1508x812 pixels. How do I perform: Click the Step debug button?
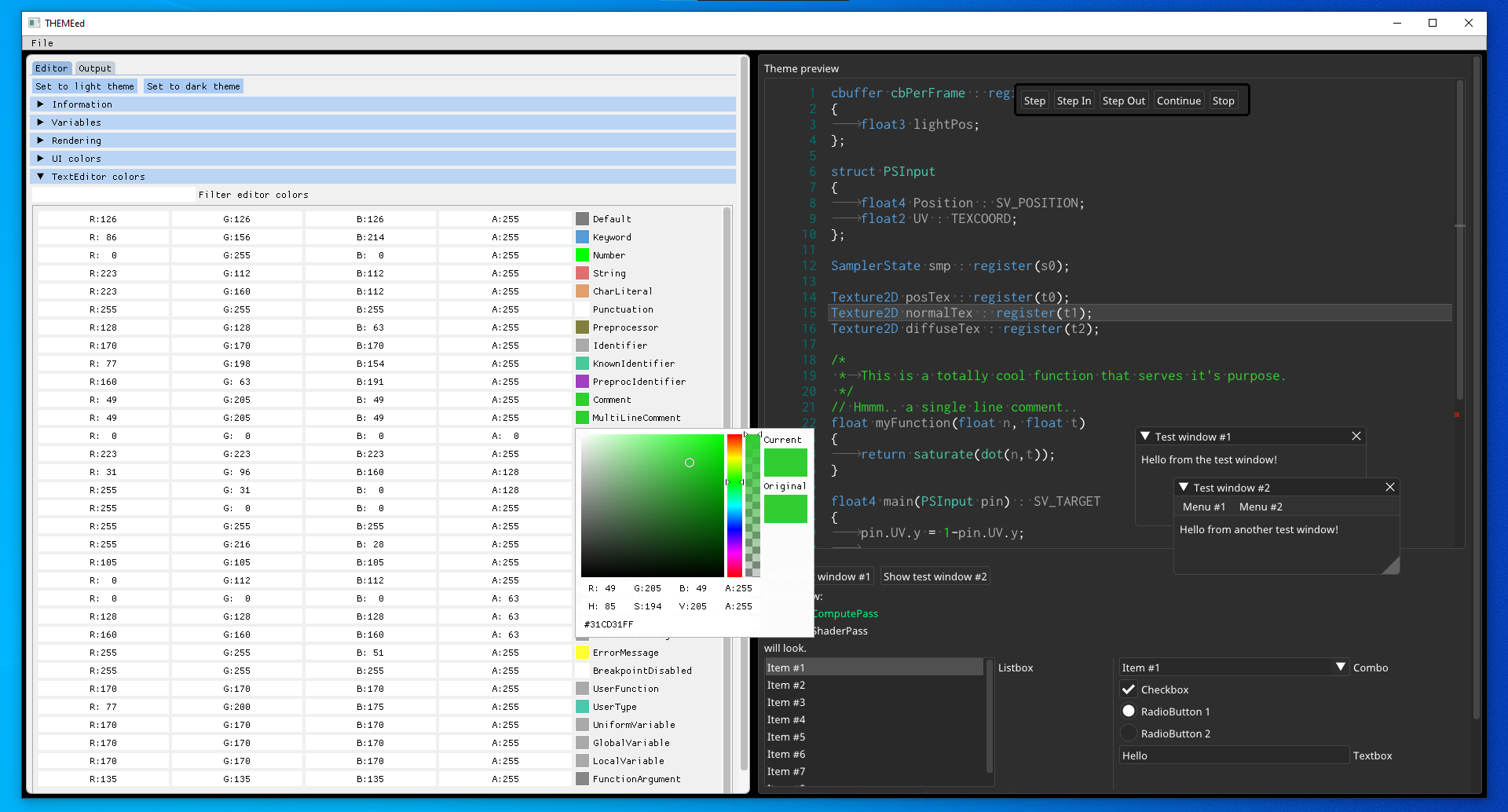coord(1034,101)
